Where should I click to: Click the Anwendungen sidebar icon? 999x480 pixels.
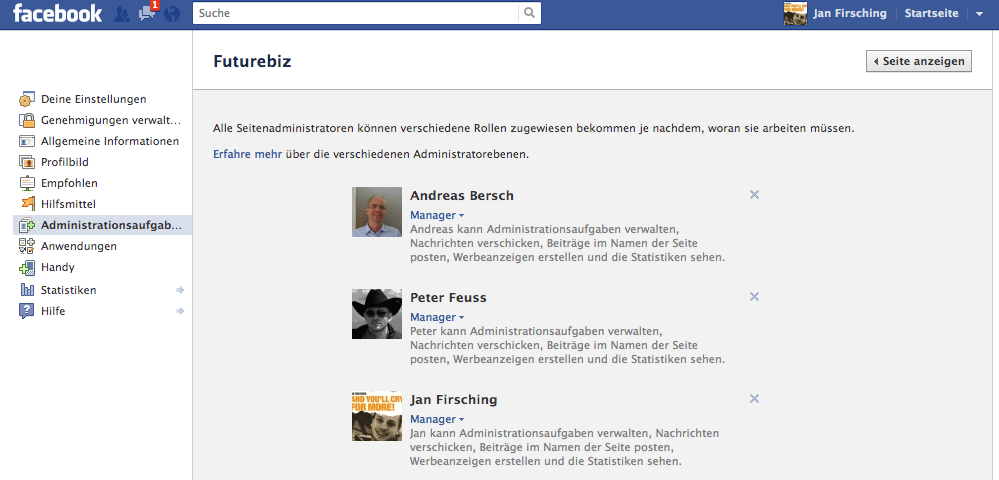point(27,245)
